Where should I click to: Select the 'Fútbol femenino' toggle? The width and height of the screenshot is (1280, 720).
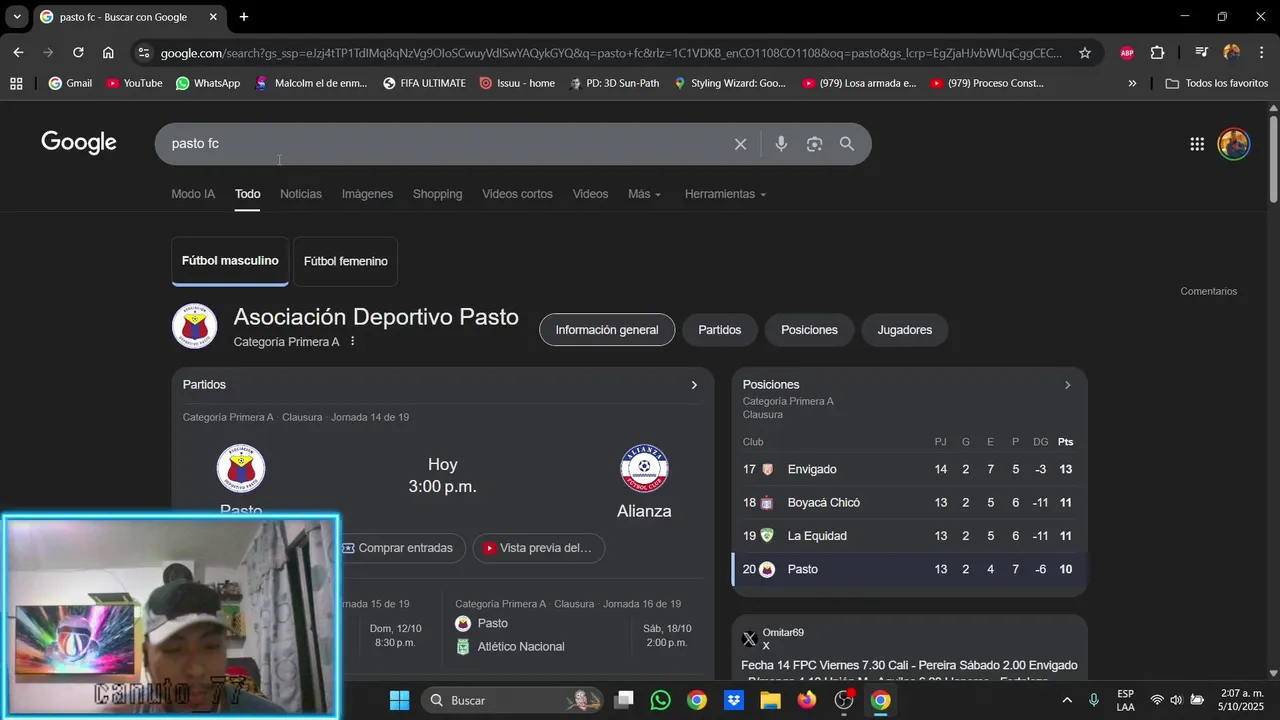coord(345,261)
